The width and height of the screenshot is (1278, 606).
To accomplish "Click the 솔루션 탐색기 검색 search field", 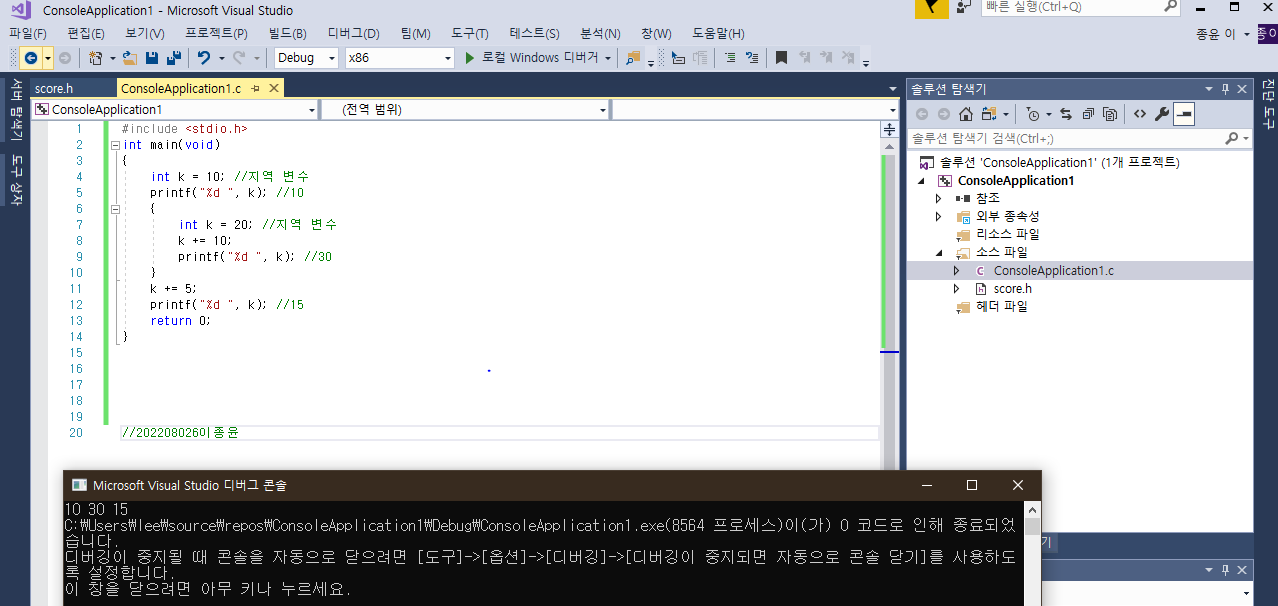I will (x=1080, y=138).
